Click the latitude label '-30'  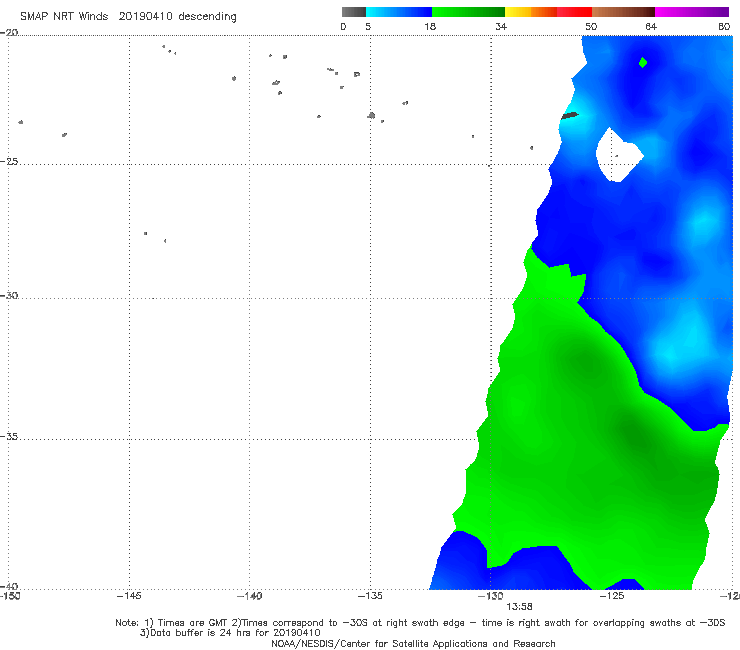(x=9, y=296)
